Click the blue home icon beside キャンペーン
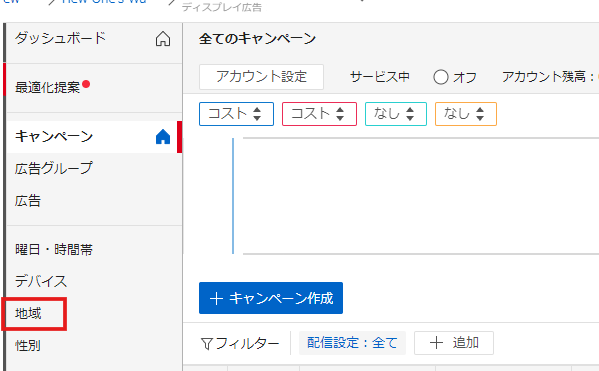The height and width of the screenshot is (371, 599). 163,136
